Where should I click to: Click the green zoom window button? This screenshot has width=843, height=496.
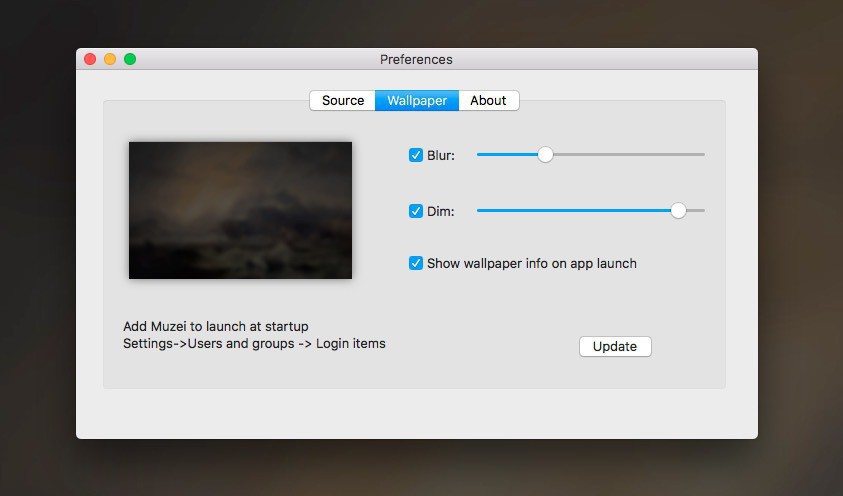130,59
